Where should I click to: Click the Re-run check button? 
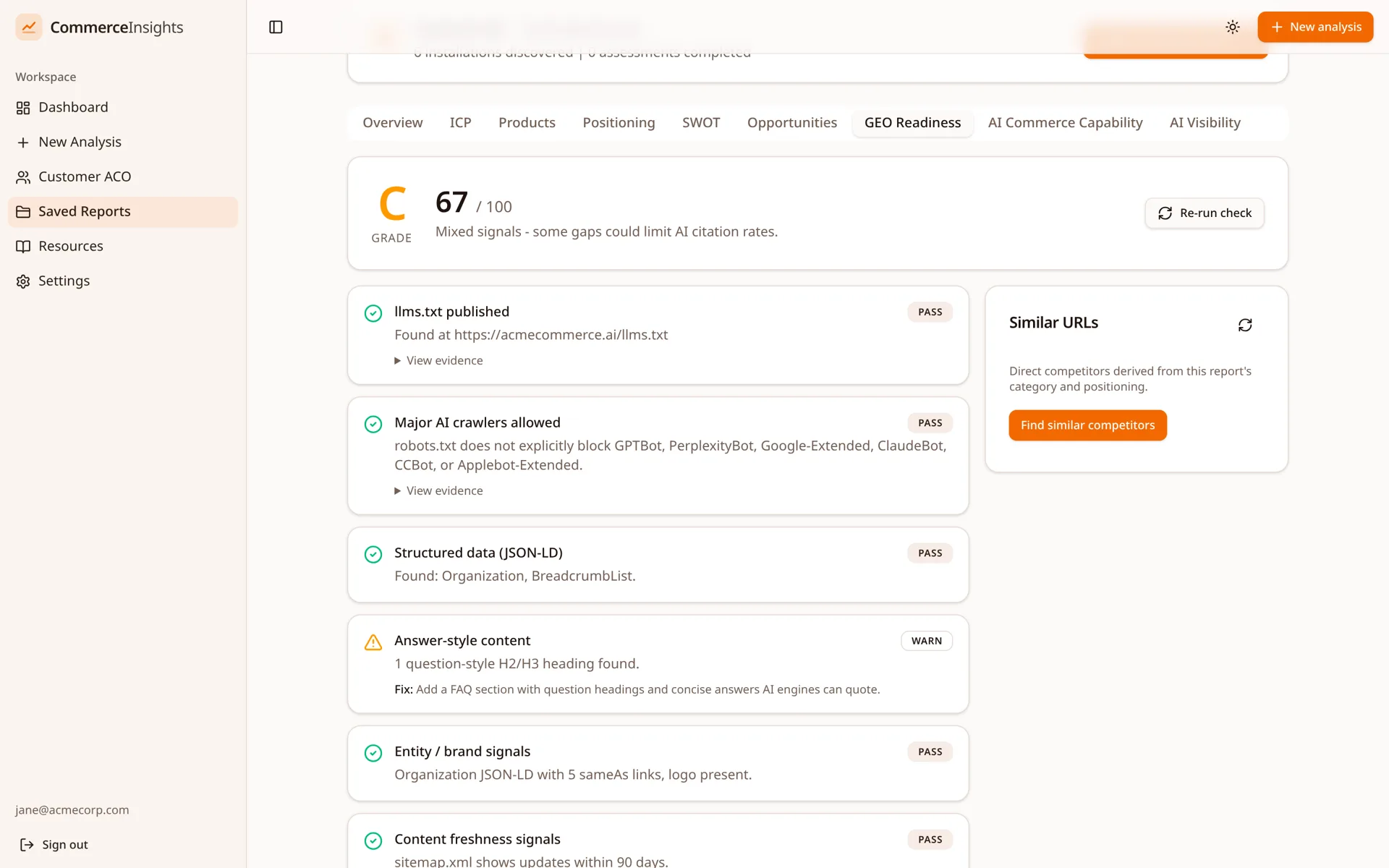(x=1205, y=213)
